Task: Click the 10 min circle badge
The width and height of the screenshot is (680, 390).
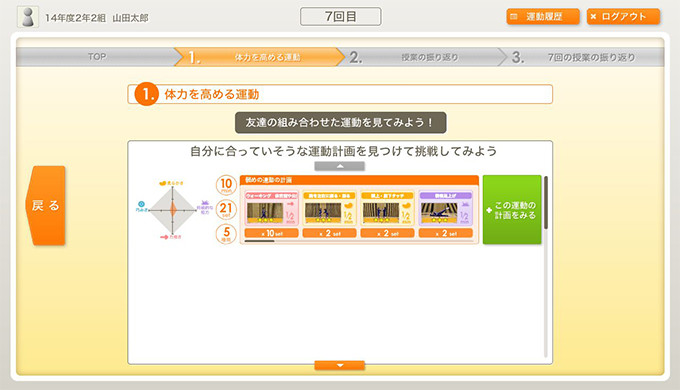Action: click(x=226, y=185)
